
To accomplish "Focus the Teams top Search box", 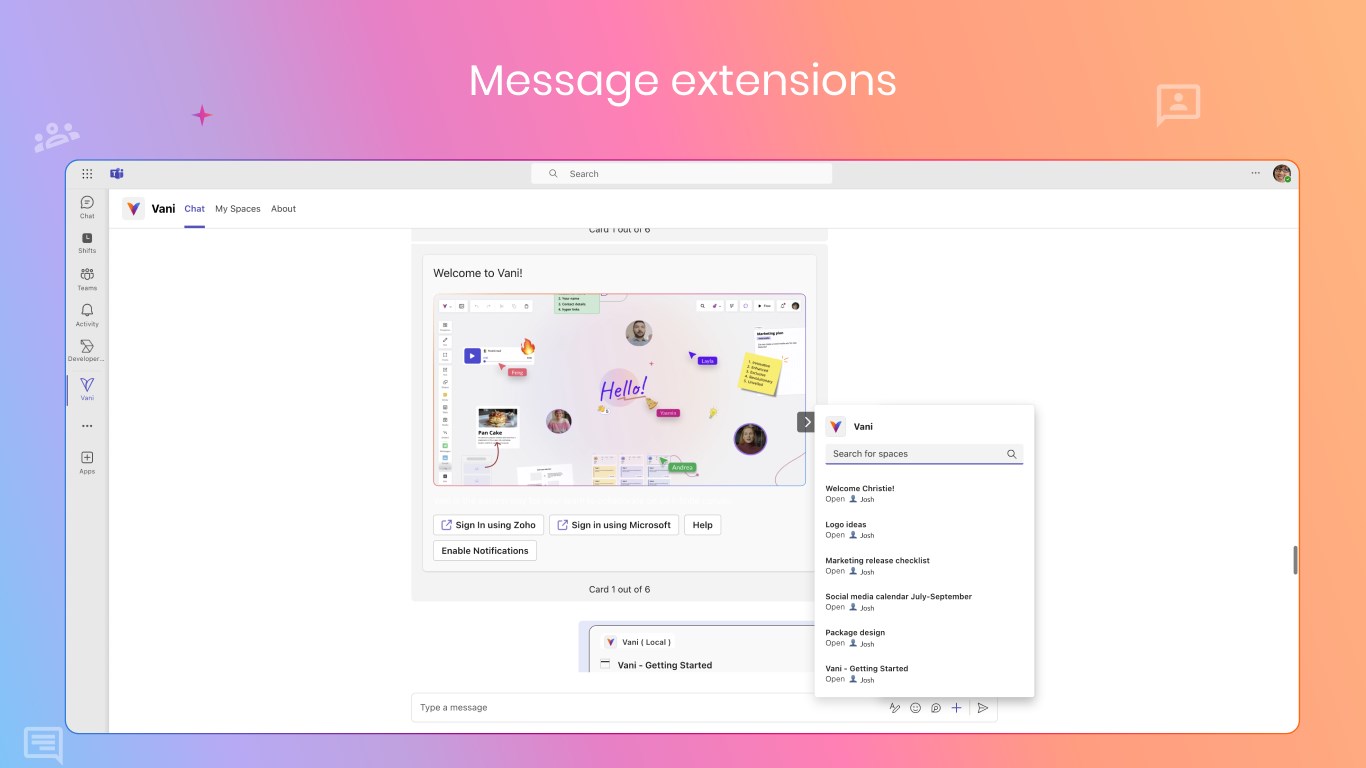I will (682, 174).
